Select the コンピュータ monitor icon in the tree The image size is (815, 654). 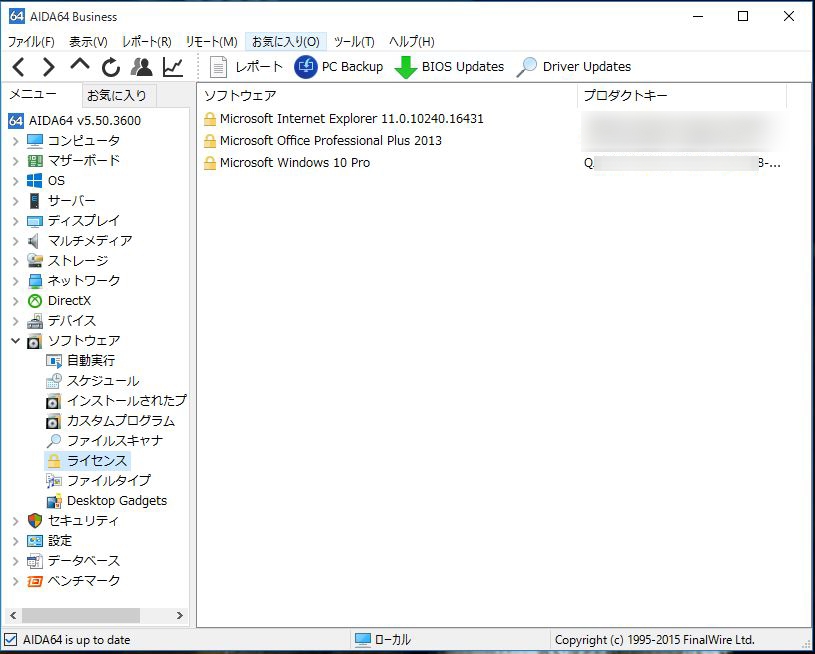click(x=35, y=141)
